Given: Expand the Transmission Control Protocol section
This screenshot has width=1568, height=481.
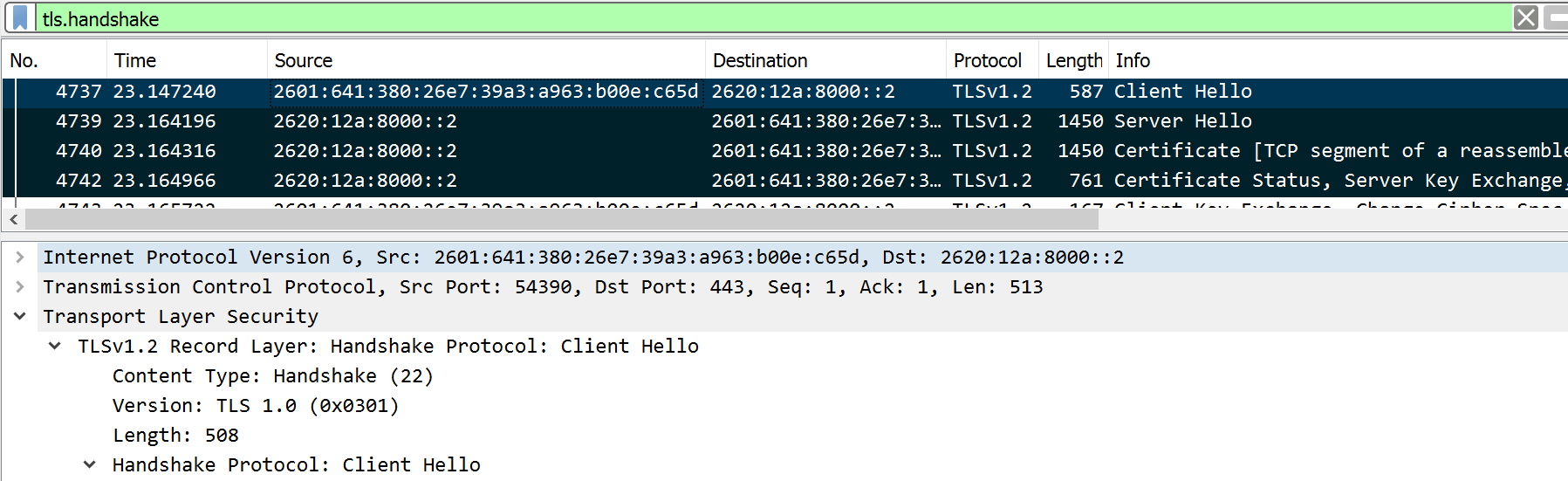Looking at the screenshot, I should (19, 286).
